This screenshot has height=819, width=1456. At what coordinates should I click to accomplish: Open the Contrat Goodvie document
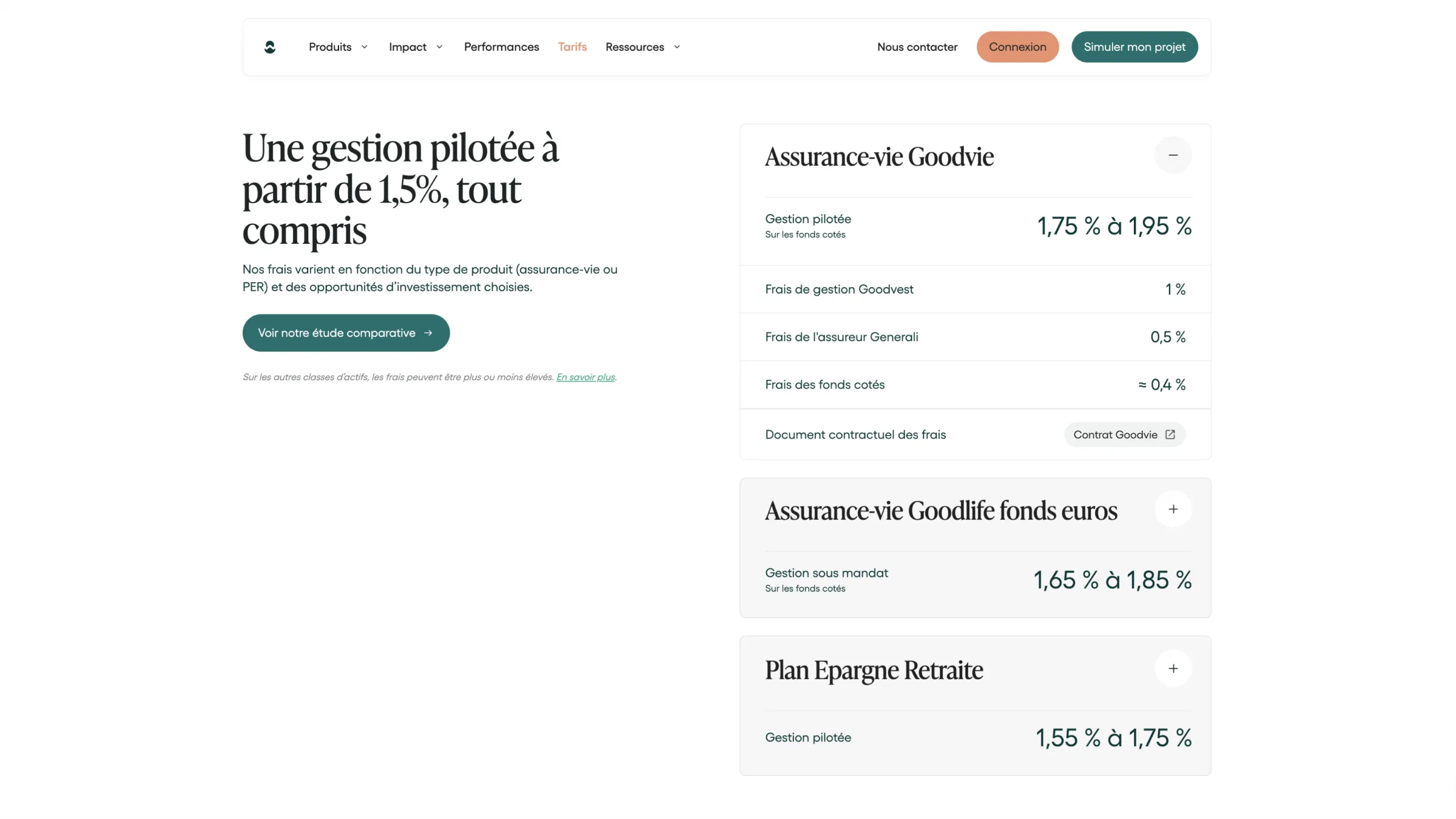click(1124, 434)
